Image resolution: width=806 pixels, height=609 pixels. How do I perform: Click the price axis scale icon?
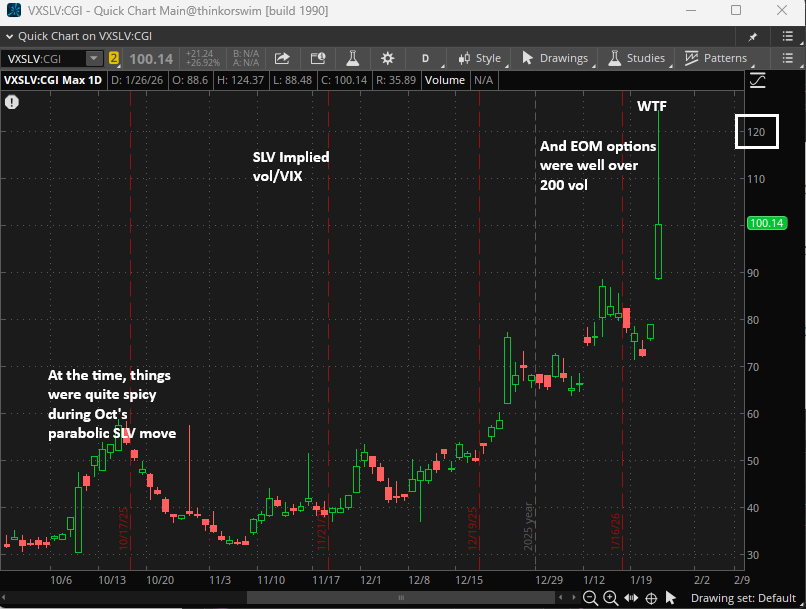coord(757,81)
